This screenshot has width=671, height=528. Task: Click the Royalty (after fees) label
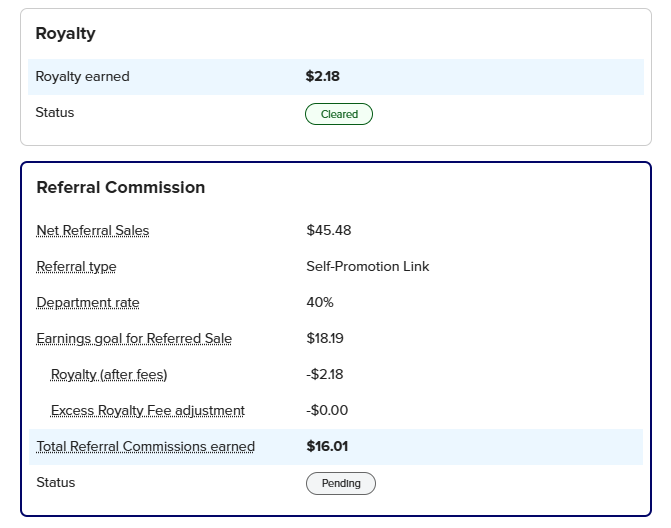pyautogui.click(x=109, y=374)
